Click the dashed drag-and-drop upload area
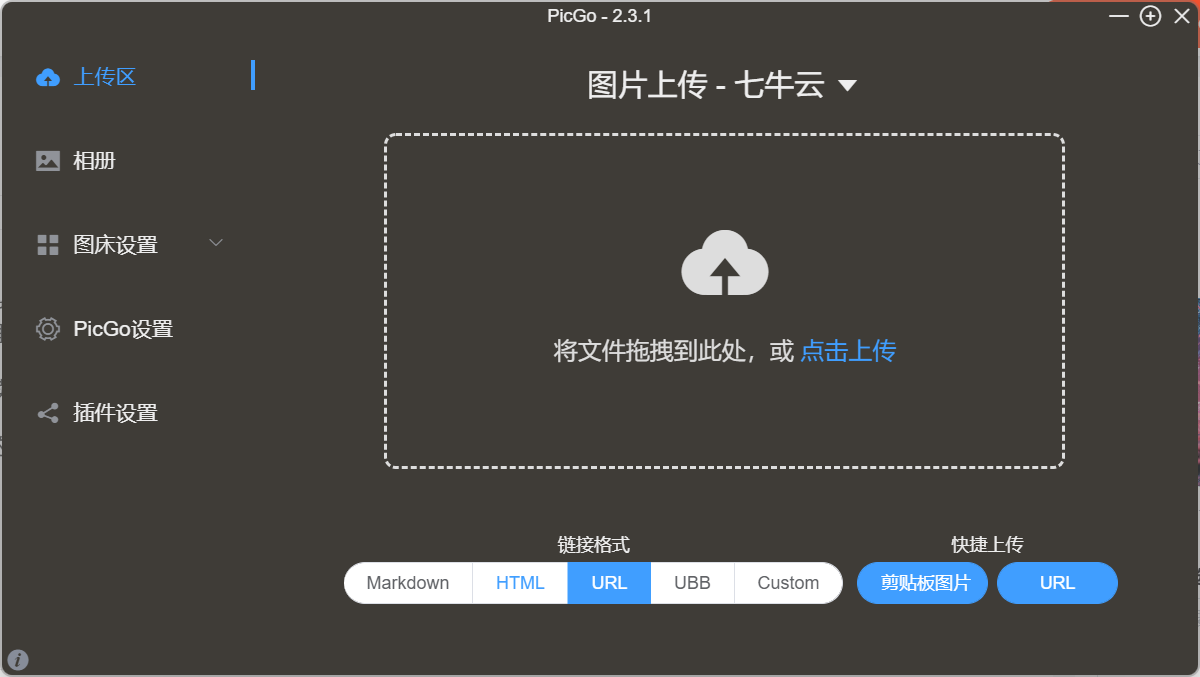The image size is (1200, 677). (724, 301)
